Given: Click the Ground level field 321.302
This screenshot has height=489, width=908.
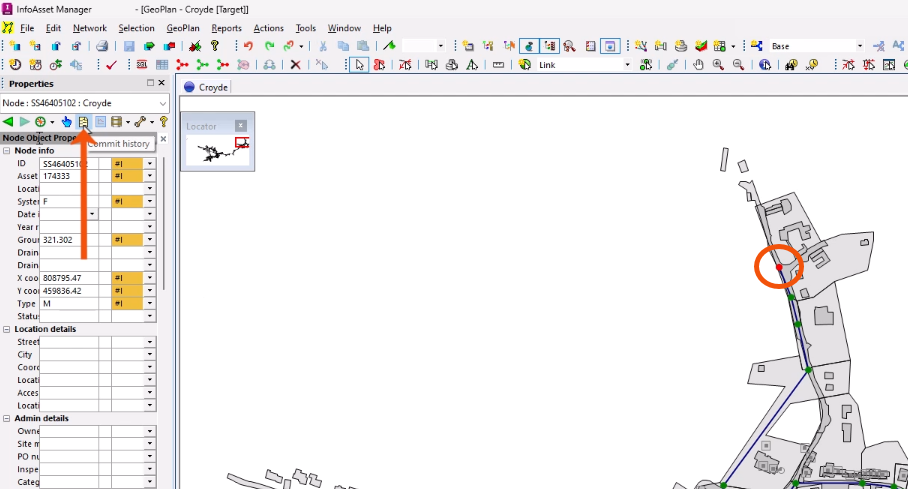Looking at the screenshot, I should point(69,240).
